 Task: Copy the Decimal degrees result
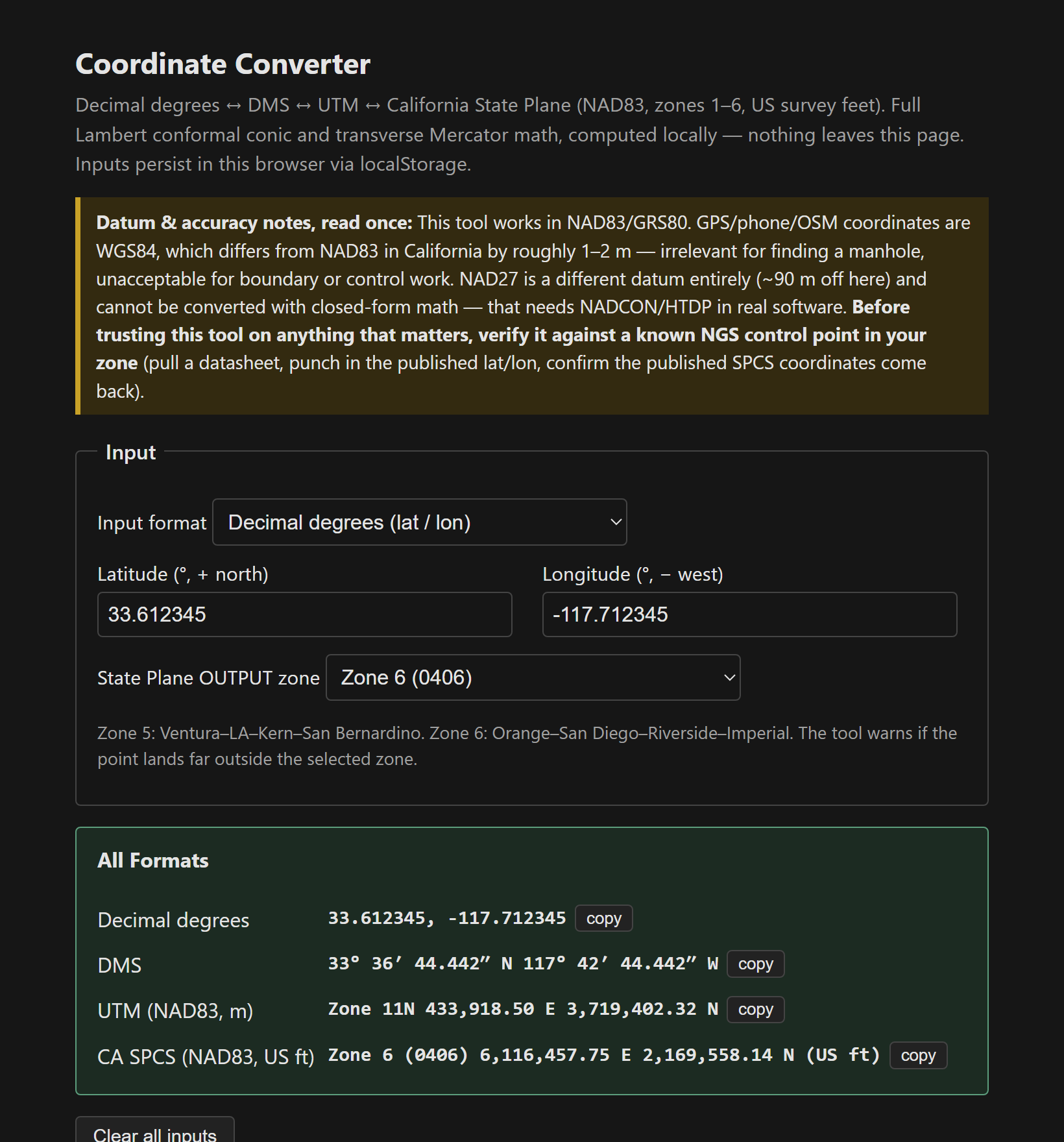(x=604, y=918)
